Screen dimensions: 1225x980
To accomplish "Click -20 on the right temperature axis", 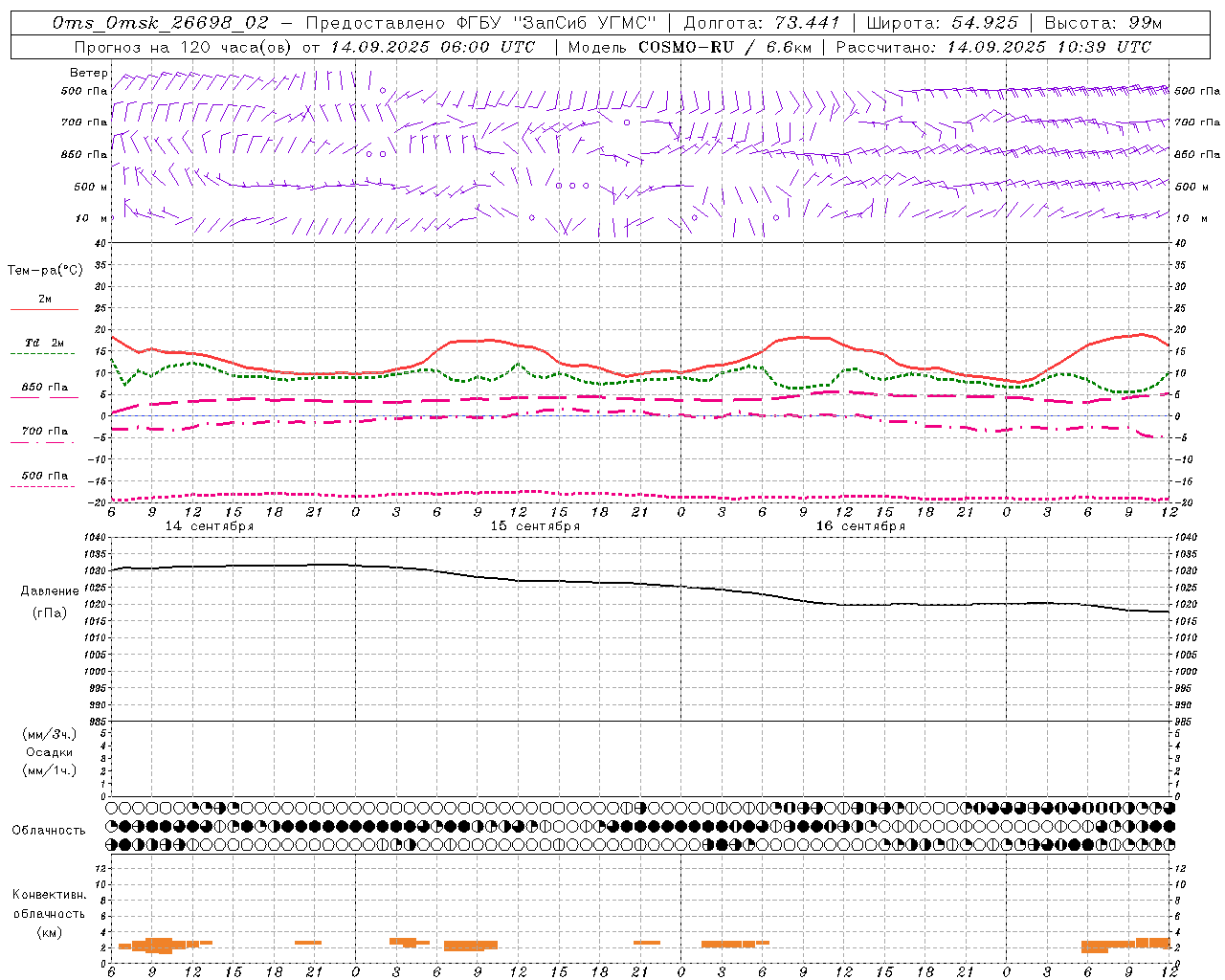I will pyautogui.click(x=1183, y=503).
